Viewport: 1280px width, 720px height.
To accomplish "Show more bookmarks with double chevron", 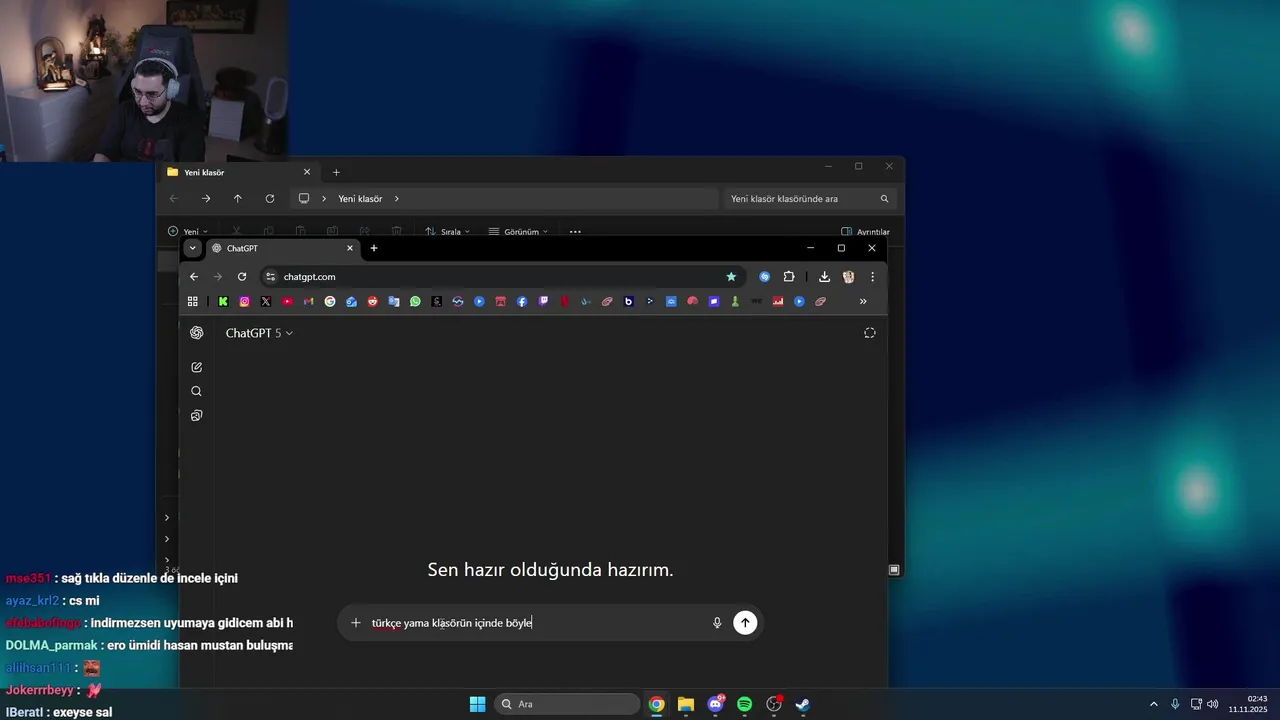I will tap(863, 301).
